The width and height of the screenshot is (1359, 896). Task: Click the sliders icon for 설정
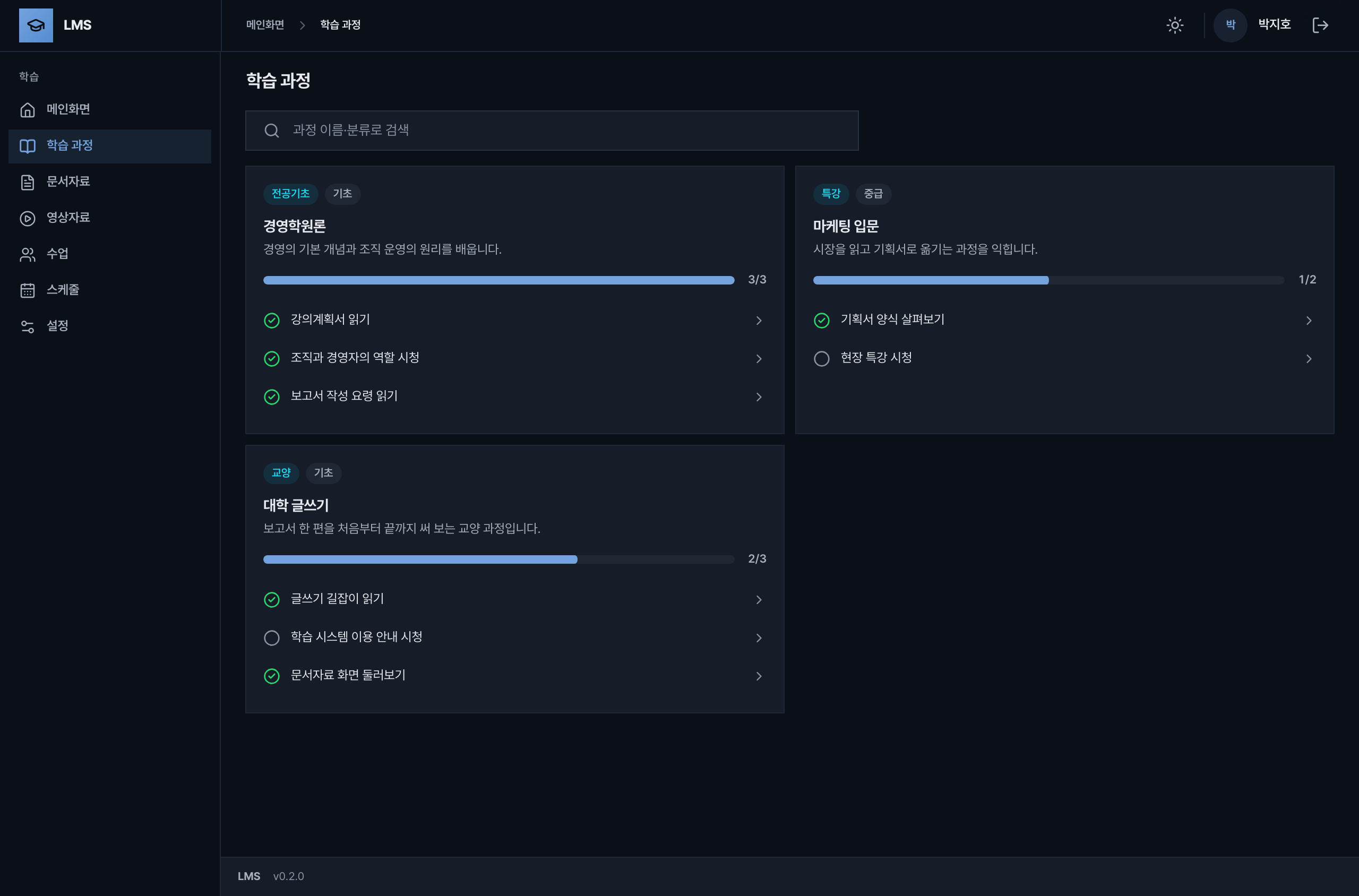28,326
